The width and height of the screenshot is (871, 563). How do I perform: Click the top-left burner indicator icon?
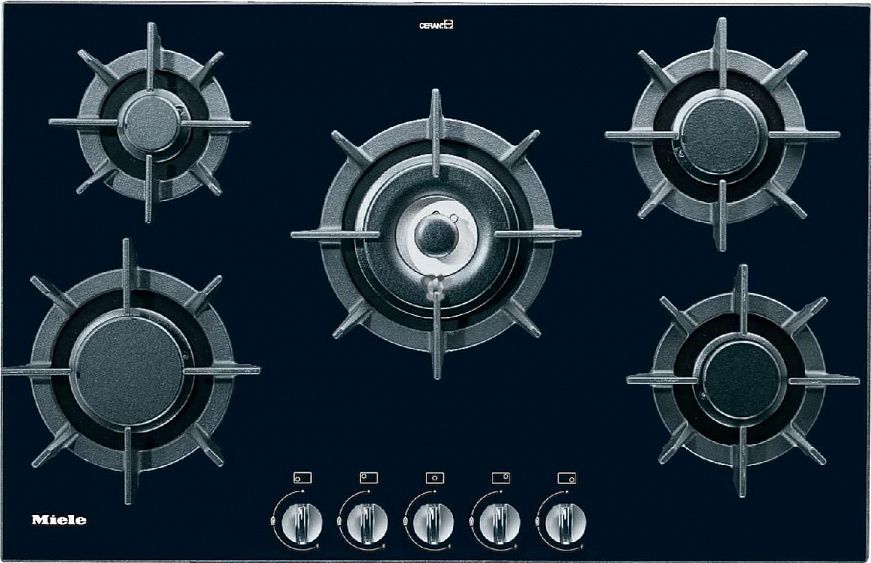(367, 478)
